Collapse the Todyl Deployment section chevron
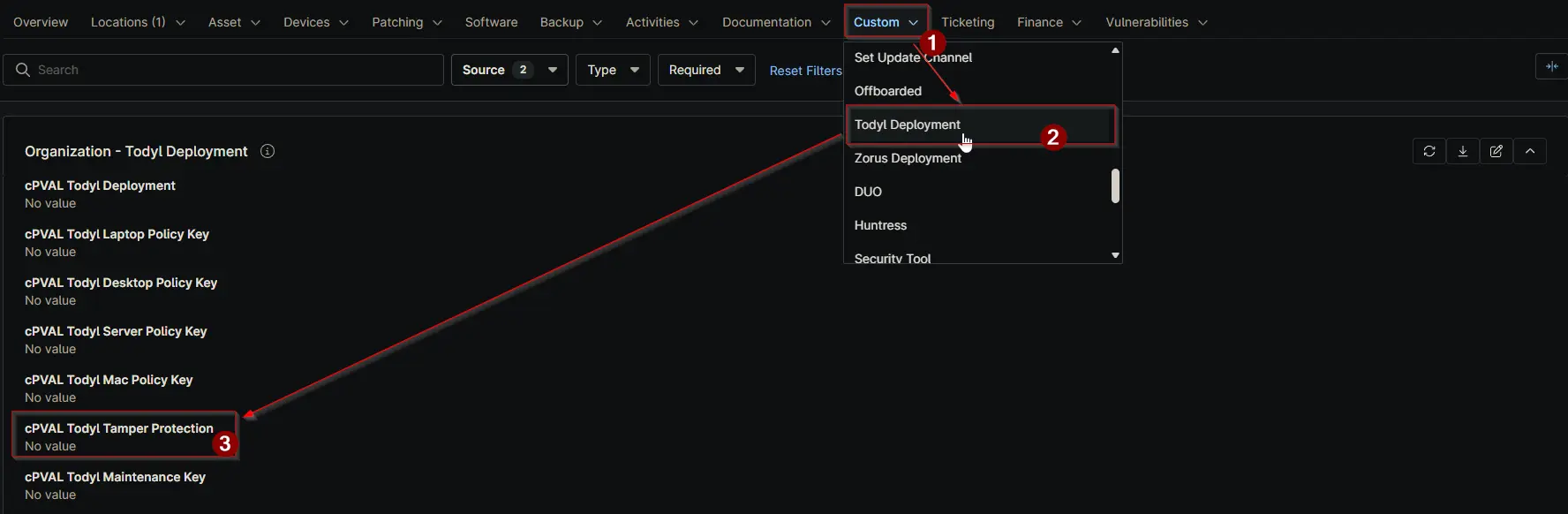Viewport: 1568px width, 514px height. 1530,151
